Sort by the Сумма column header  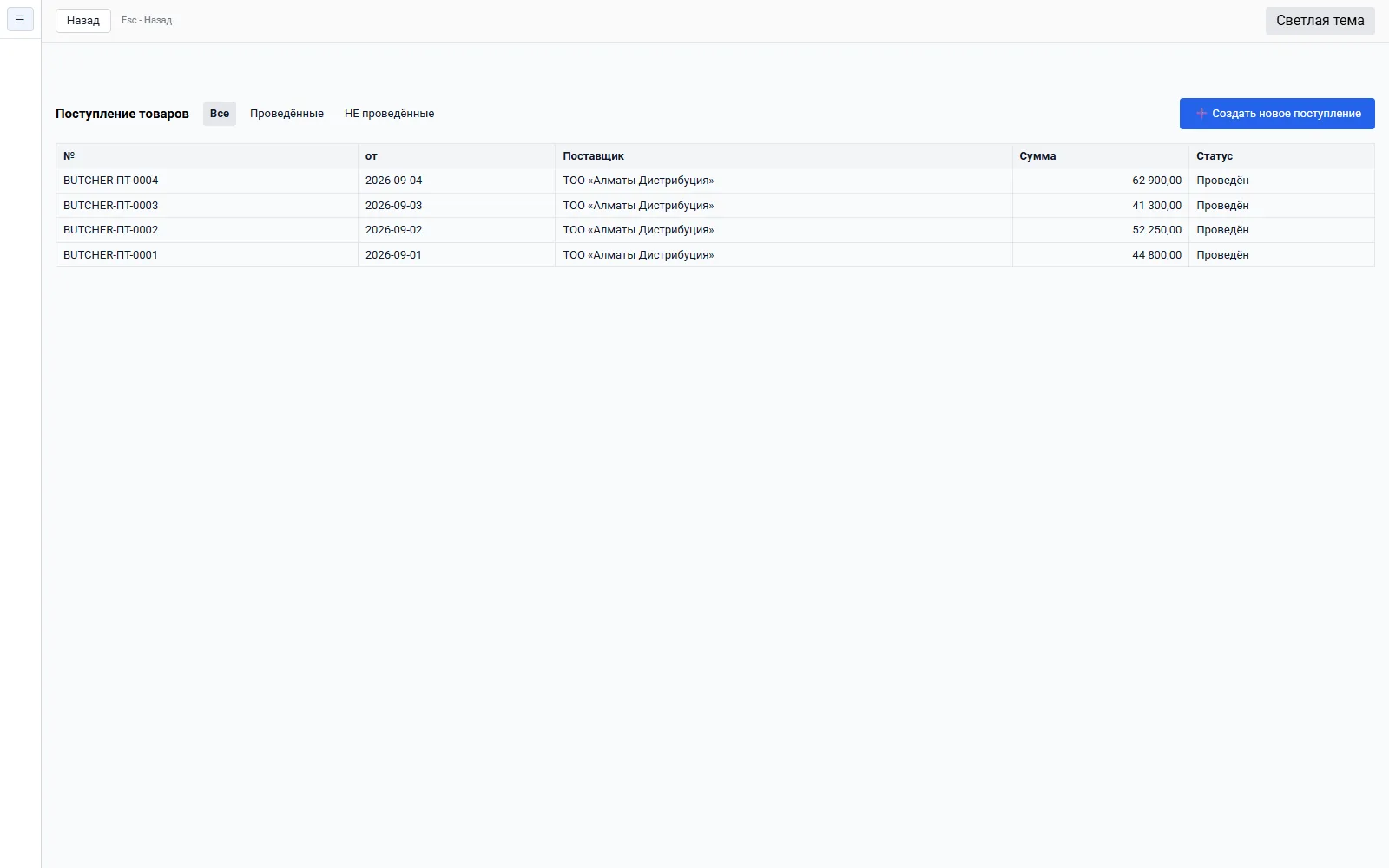[x=1038, y=156]
